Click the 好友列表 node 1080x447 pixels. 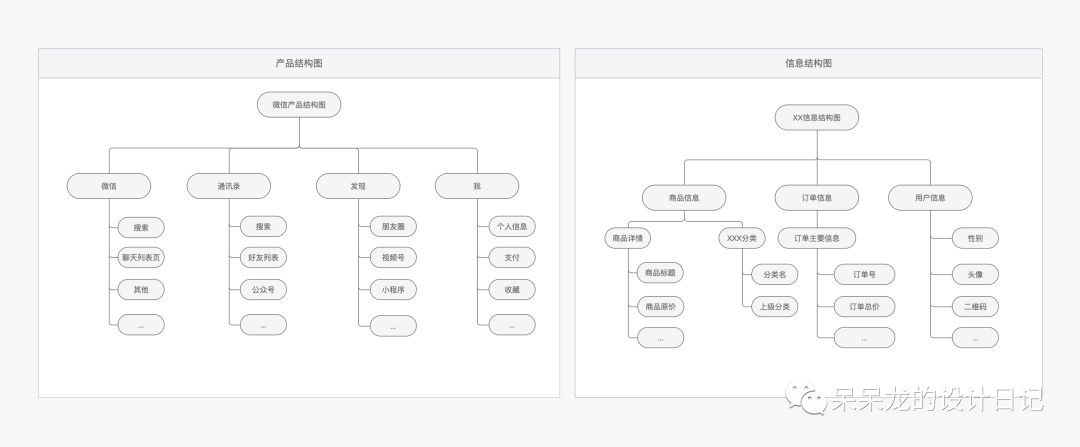pyautogui.click(x=263, y=258)
